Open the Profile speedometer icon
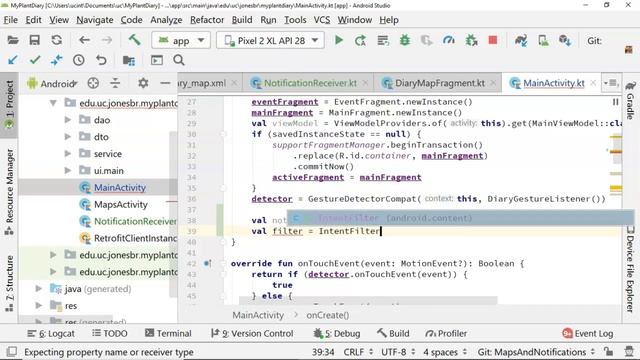Screen dimensions: 640x360 449,40
